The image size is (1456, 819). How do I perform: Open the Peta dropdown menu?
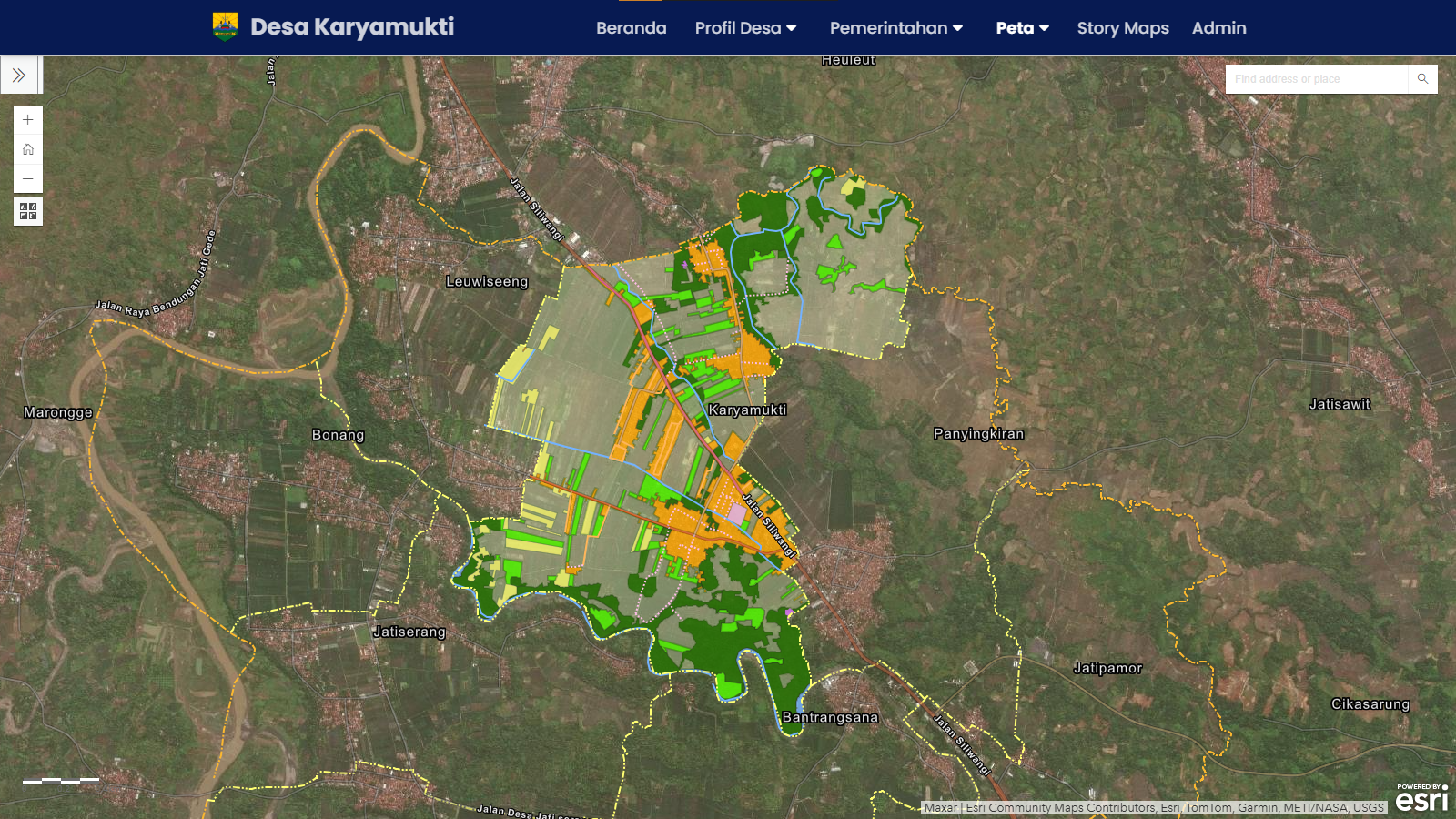click(x=1022, y=28)
